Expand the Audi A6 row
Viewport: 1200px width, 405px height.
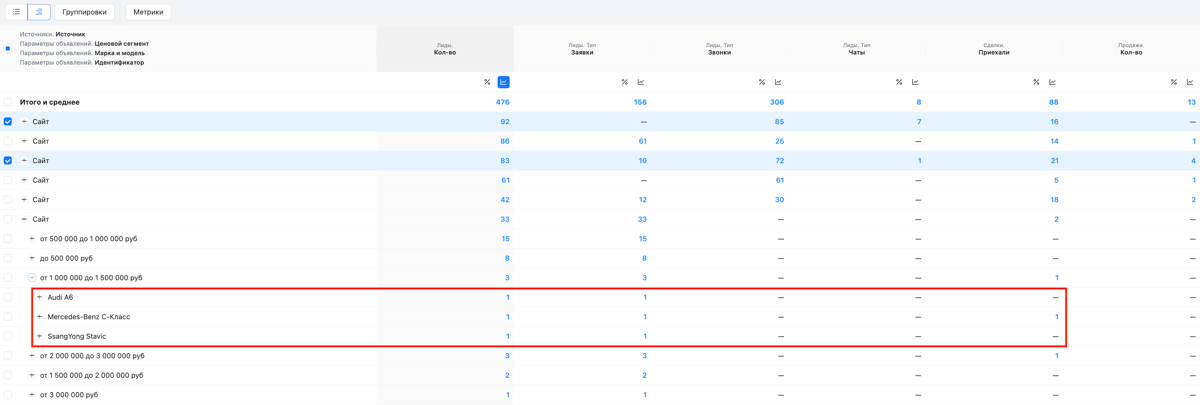[x=39, y=297]
